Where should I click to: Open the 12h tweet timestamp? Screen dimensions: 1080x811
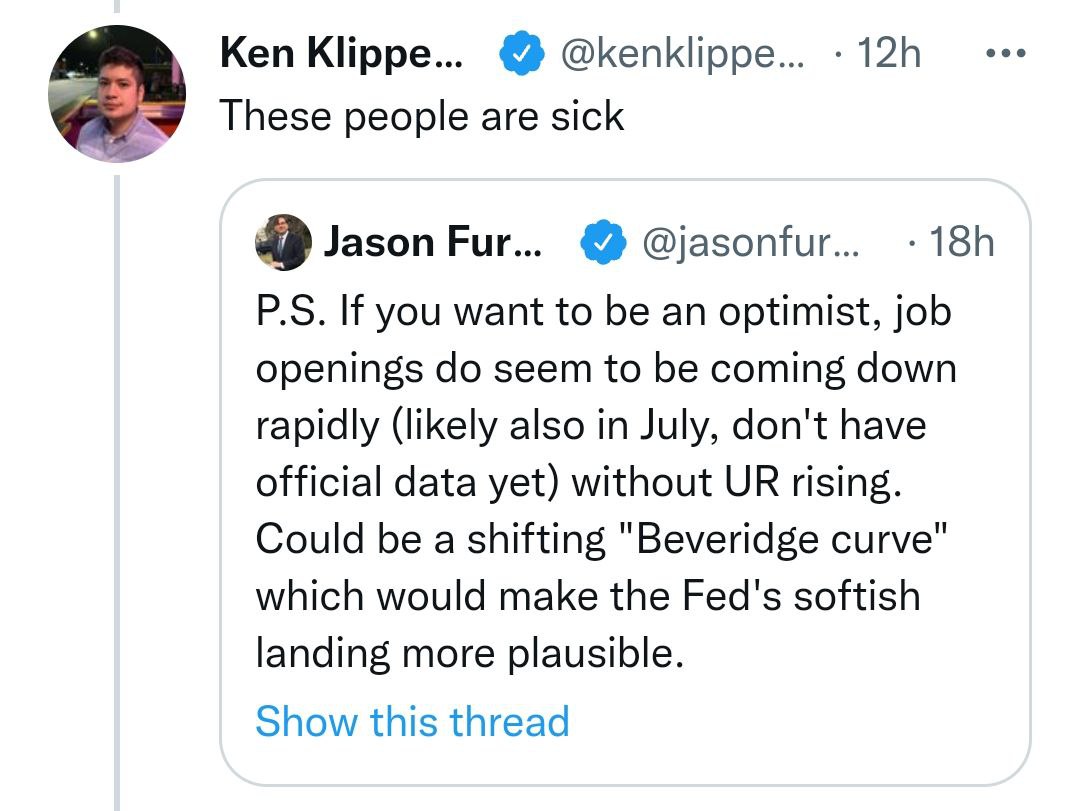point(887,53)
